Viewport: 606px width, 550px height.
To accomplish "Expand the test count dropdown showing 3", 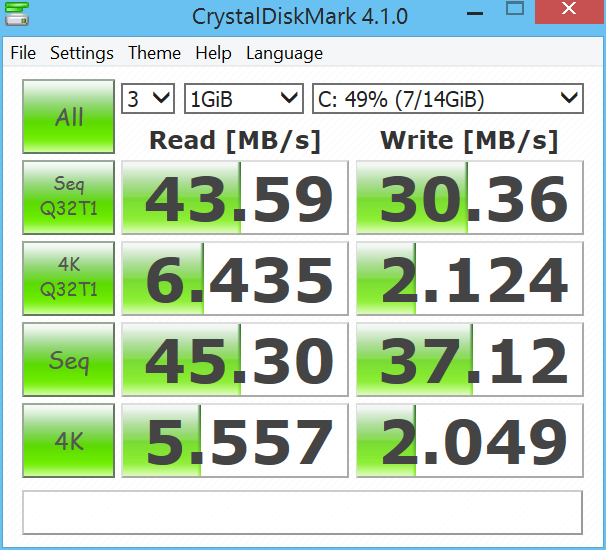I will (148, 99).
